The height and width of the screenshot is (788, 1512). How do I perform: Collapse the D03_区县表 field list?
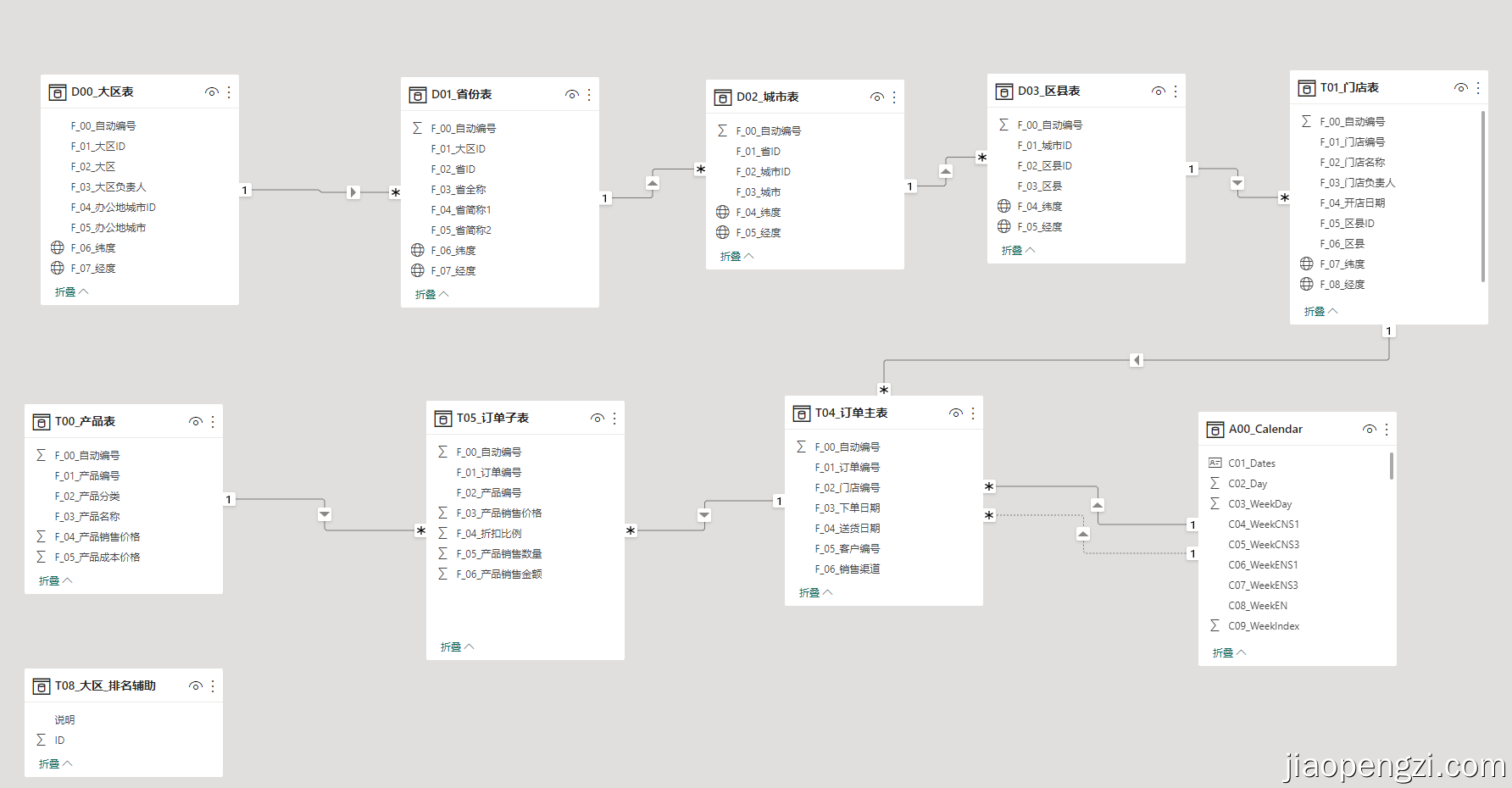tap(1019, 250)
